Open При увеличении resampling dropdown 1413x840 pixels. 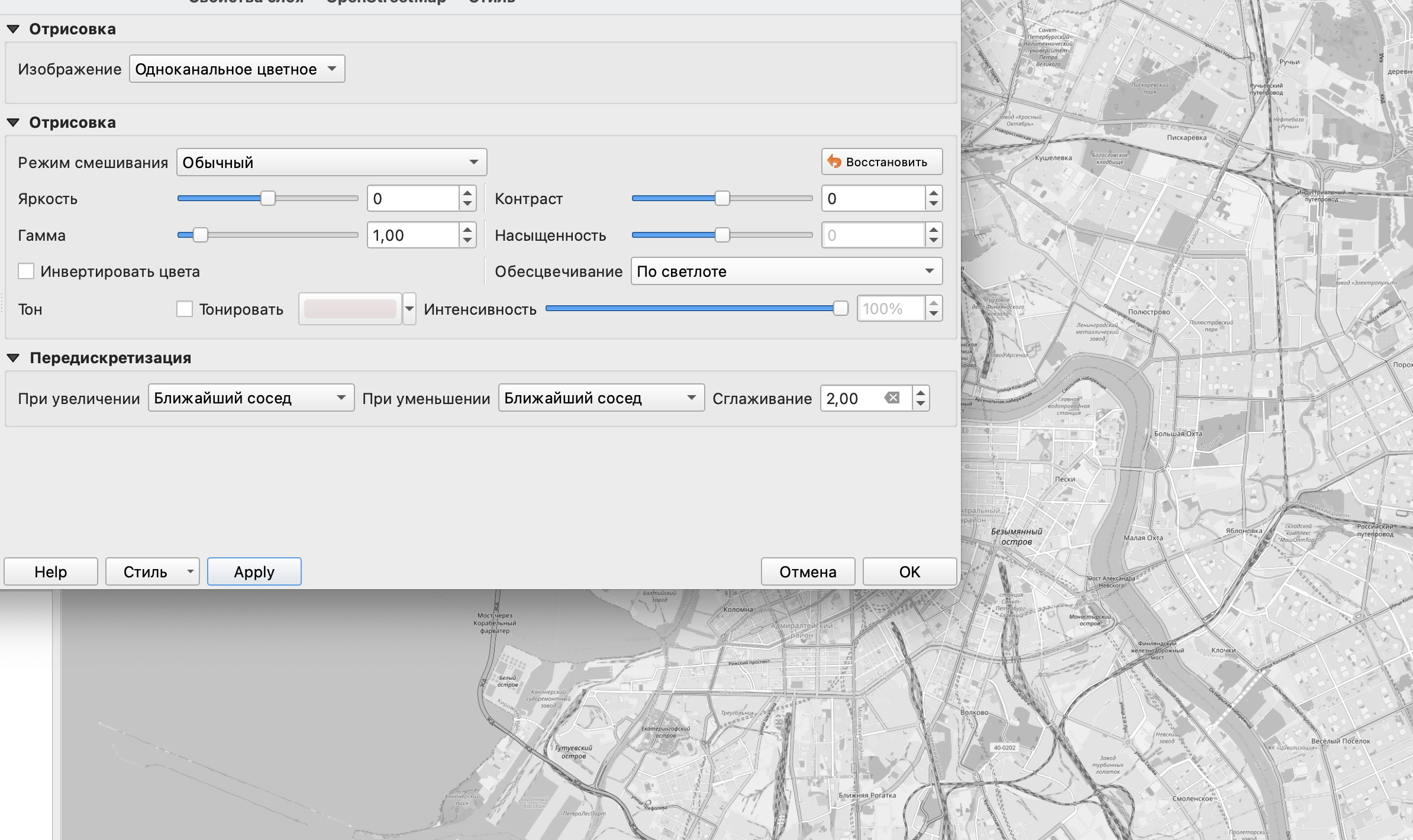251,398
